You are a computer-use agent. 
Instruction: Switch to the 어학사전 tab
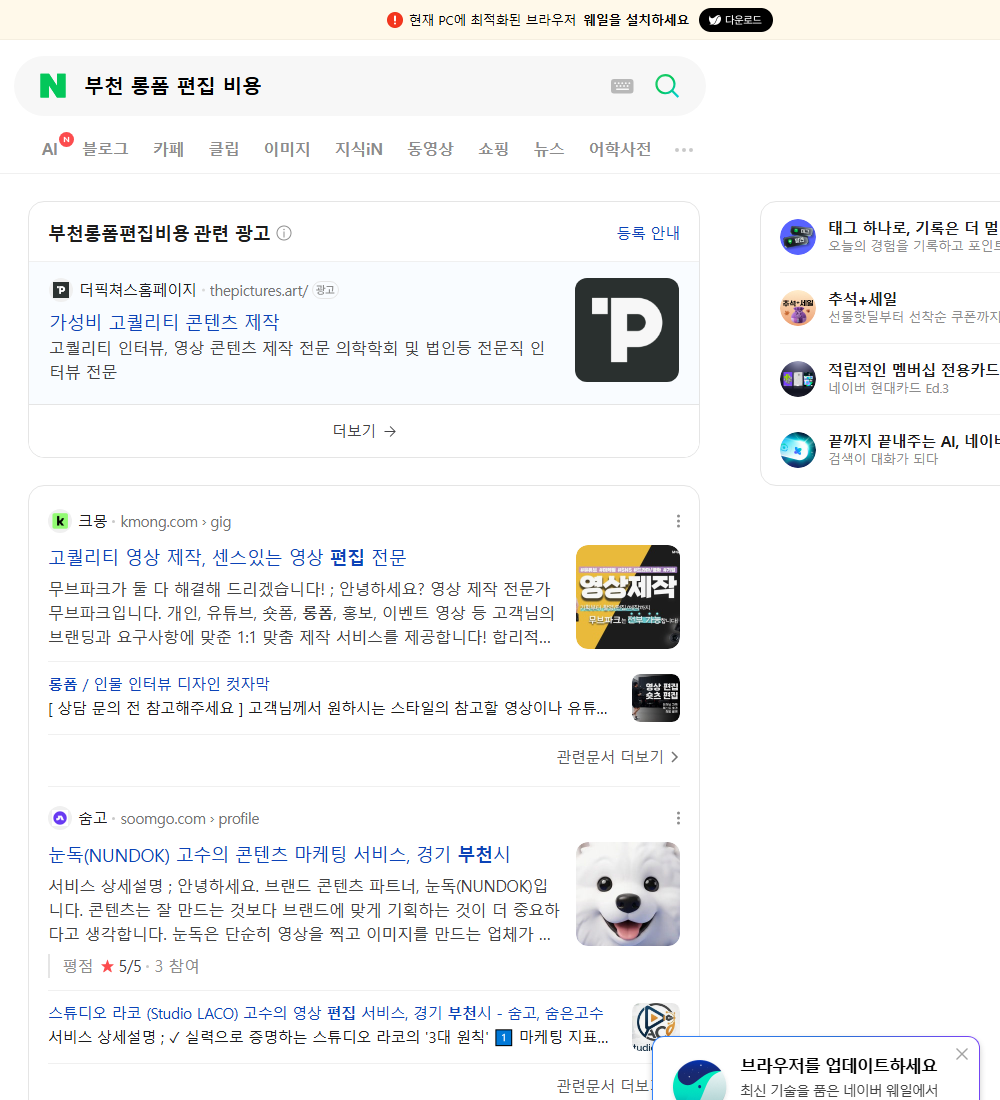pos(620,149)
